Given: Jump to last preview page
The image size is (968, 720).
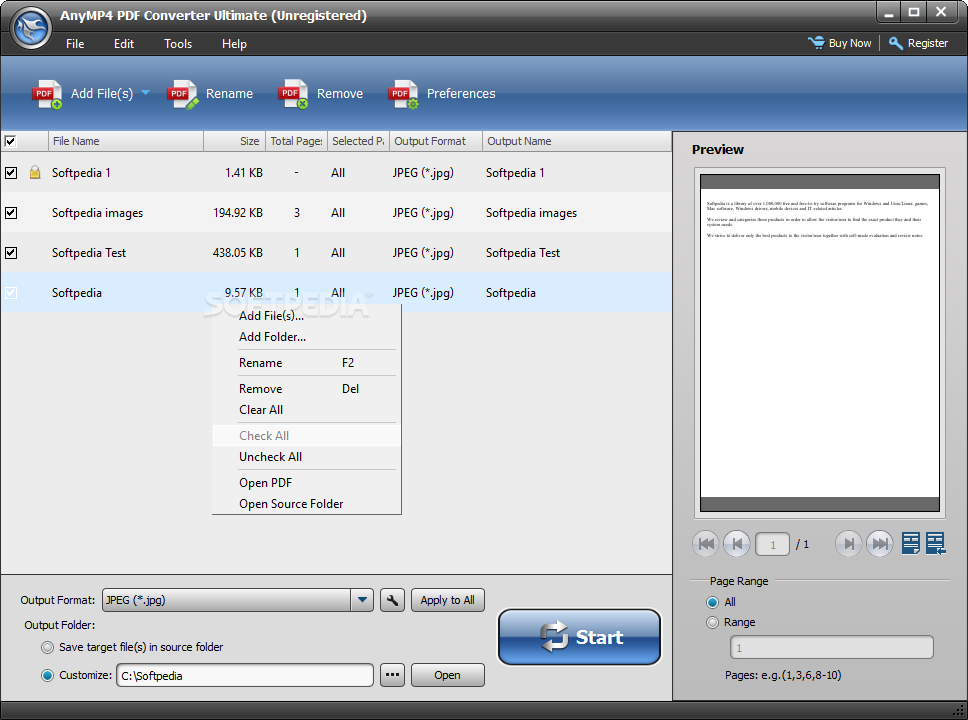Looking at the screenshot, I should click(x=879, y=544).
